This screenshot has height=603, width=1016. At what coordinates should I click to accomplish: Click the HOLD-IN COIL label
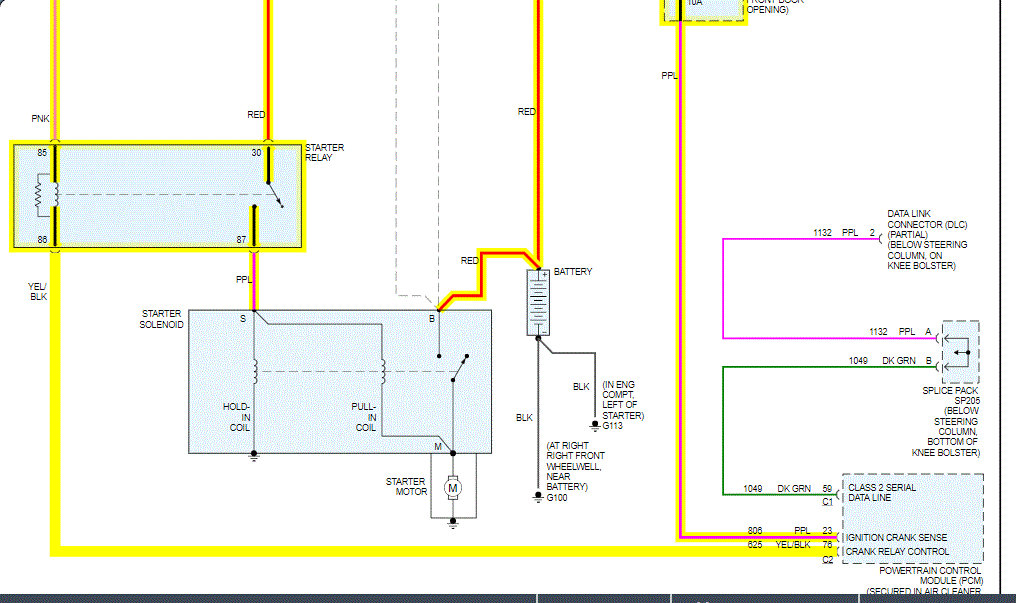237,417
